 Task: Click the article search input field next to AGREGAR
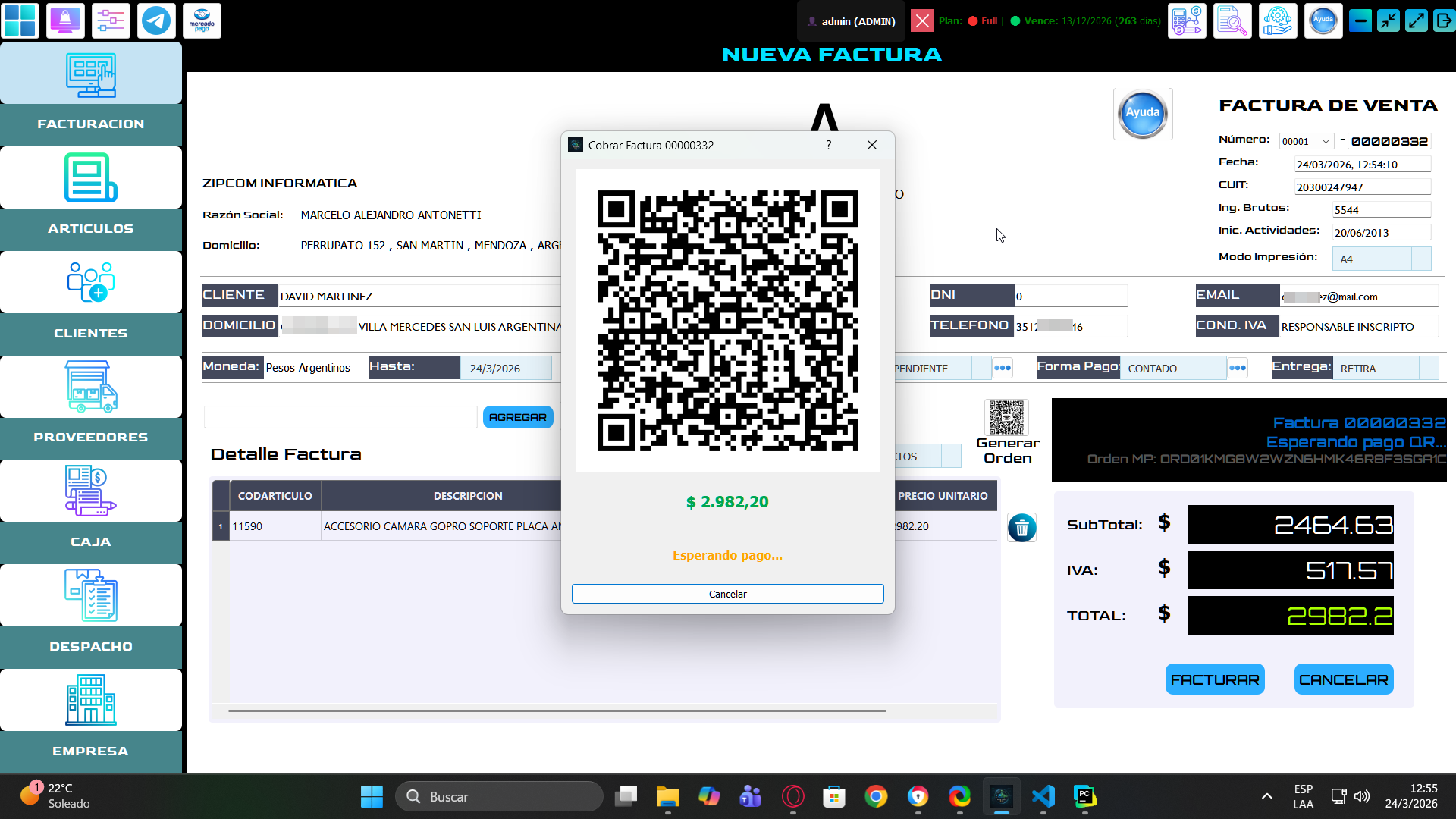340,416
